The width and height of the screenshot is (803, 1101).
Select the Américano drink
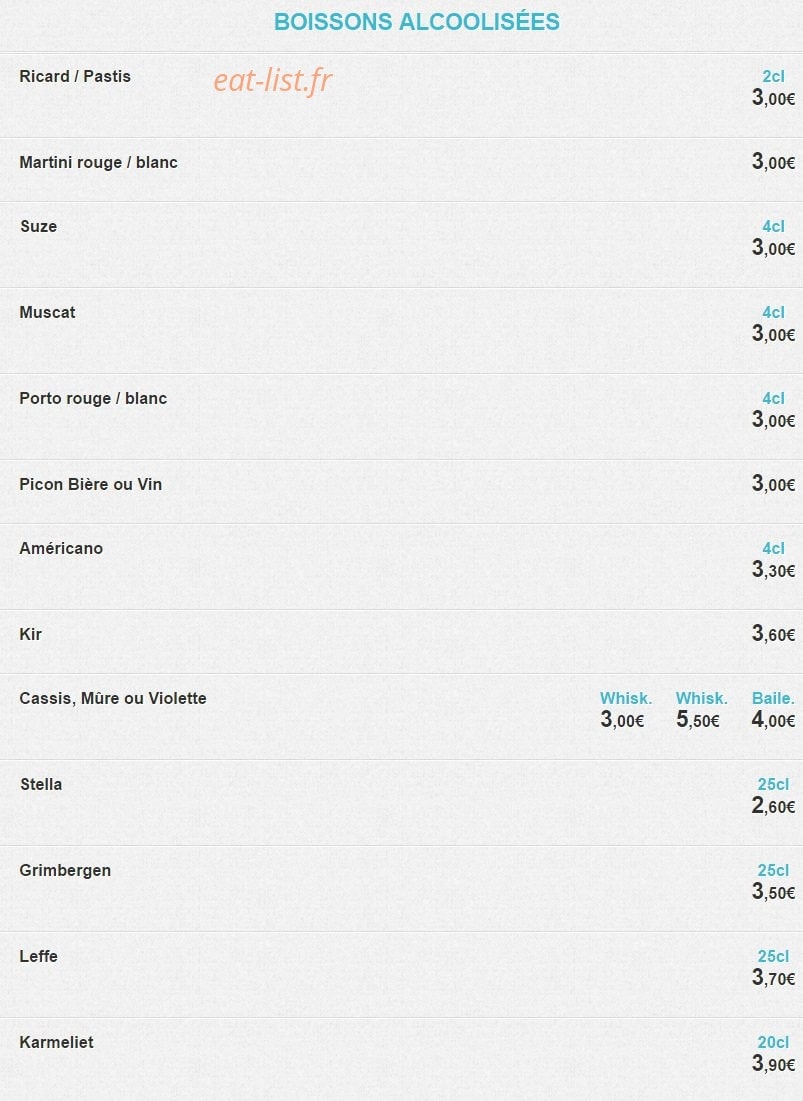tap(61, 548)
